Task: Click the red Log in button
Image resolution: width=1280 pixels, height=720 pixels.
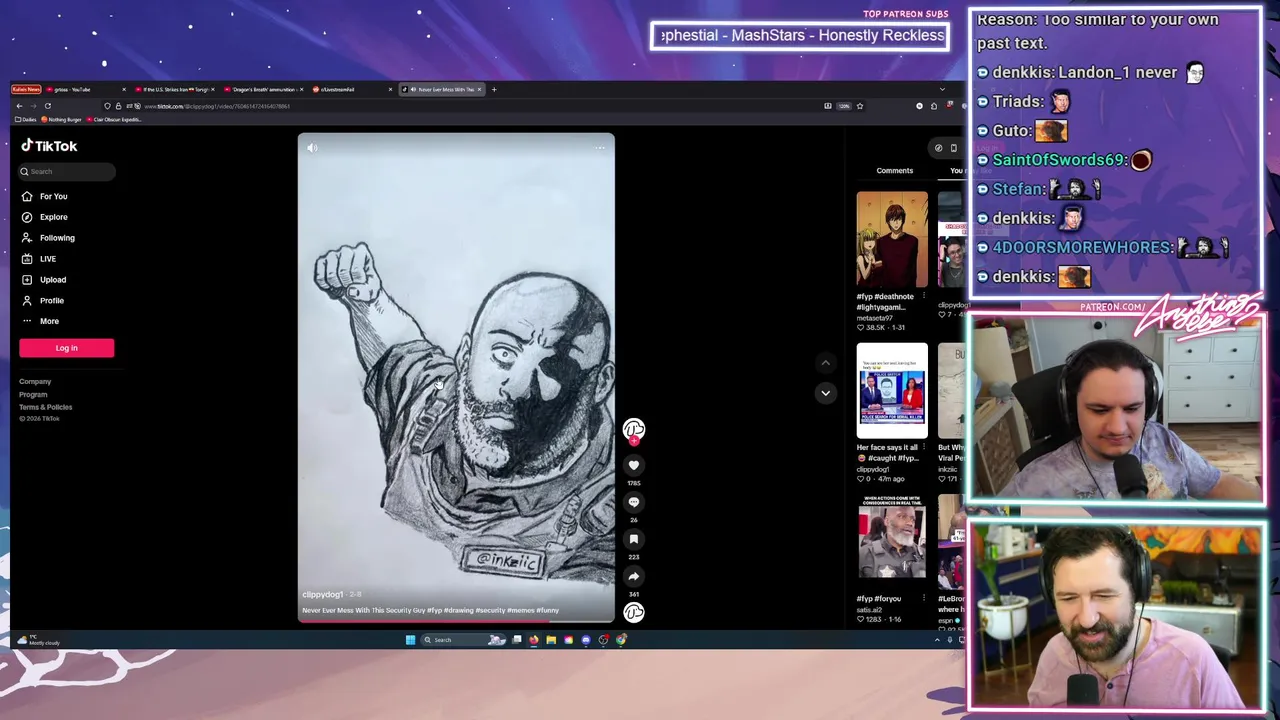Action: 66,348
